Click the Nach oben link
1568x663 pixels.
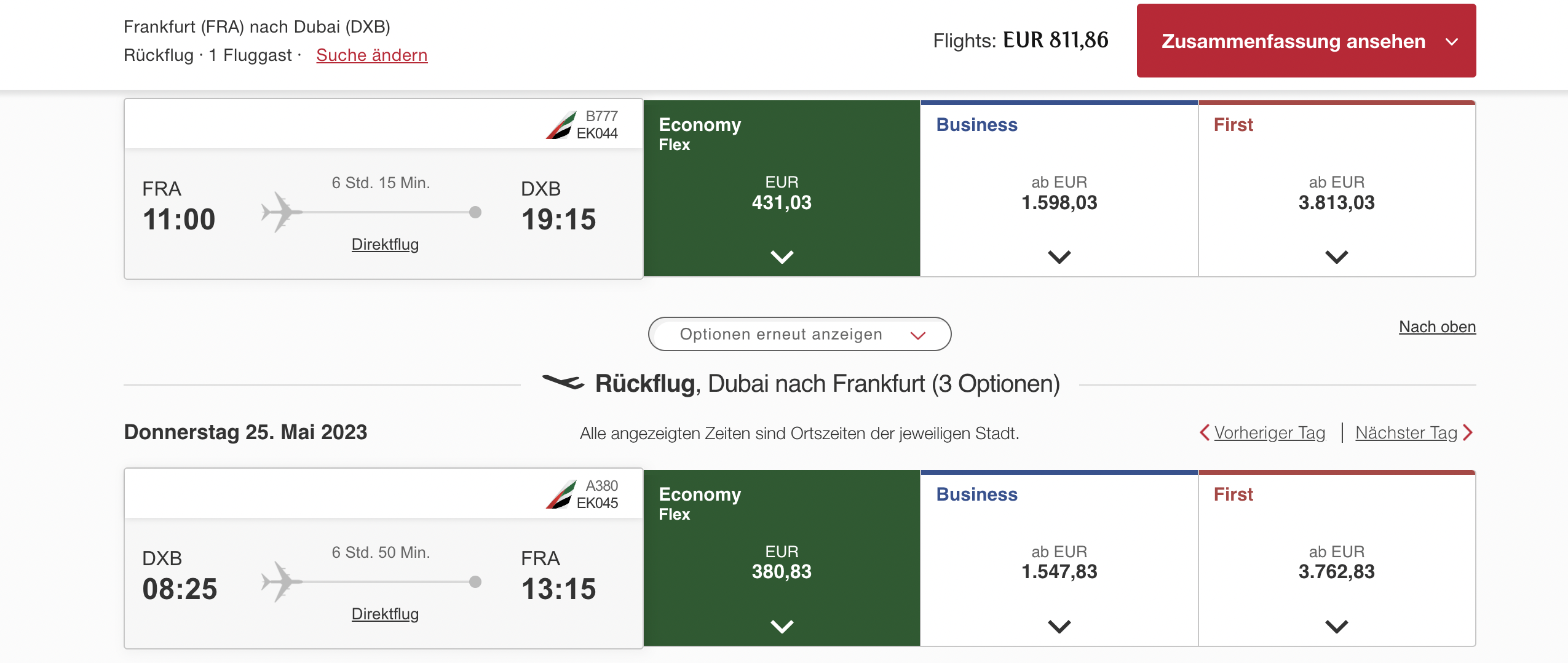pyautogui.click(x=1437, y=327)
